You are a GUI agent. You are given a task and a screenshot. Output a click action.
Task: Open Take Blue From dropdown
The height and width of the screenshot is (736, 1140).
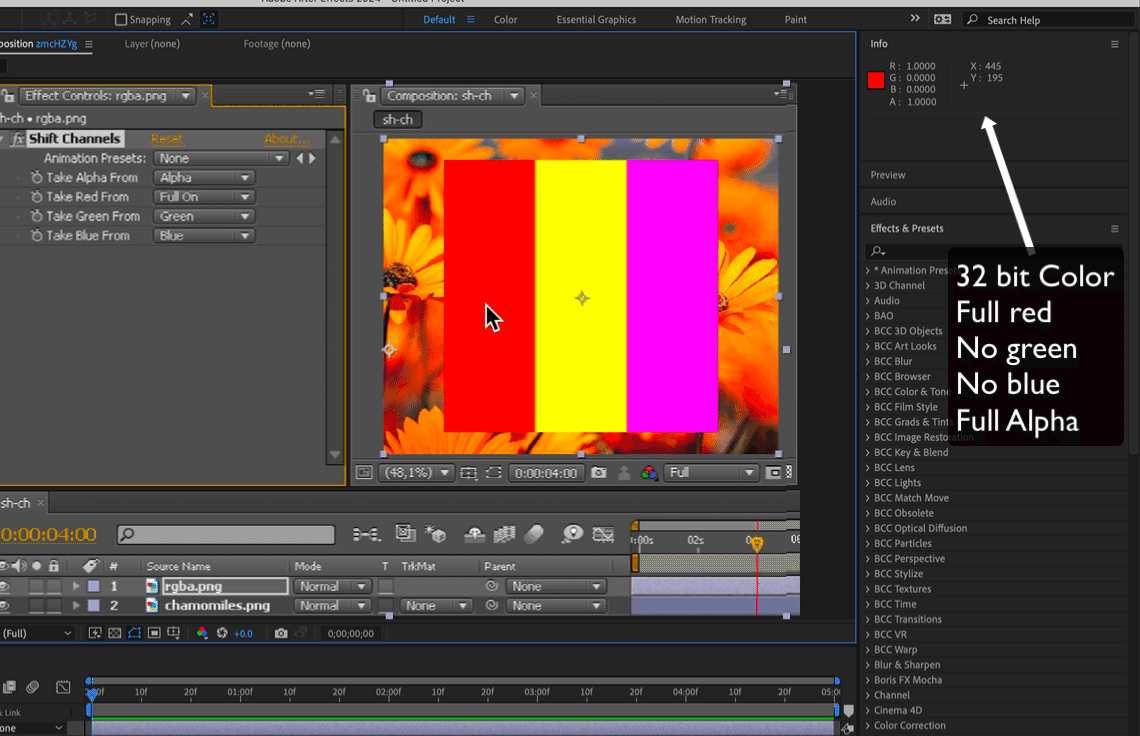click(204, 236)
